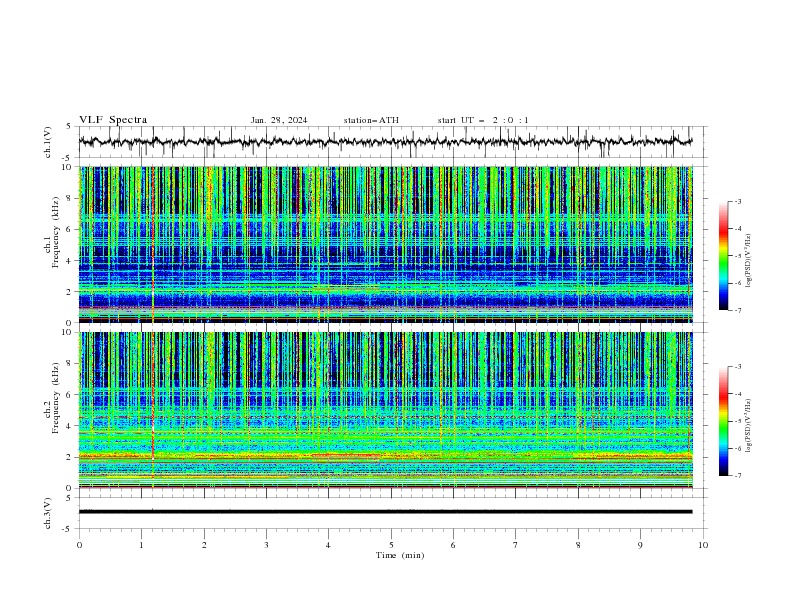792x612 pixels.
Task: Click the 'ch.1(V)' axis label
Action: (48, 142)
